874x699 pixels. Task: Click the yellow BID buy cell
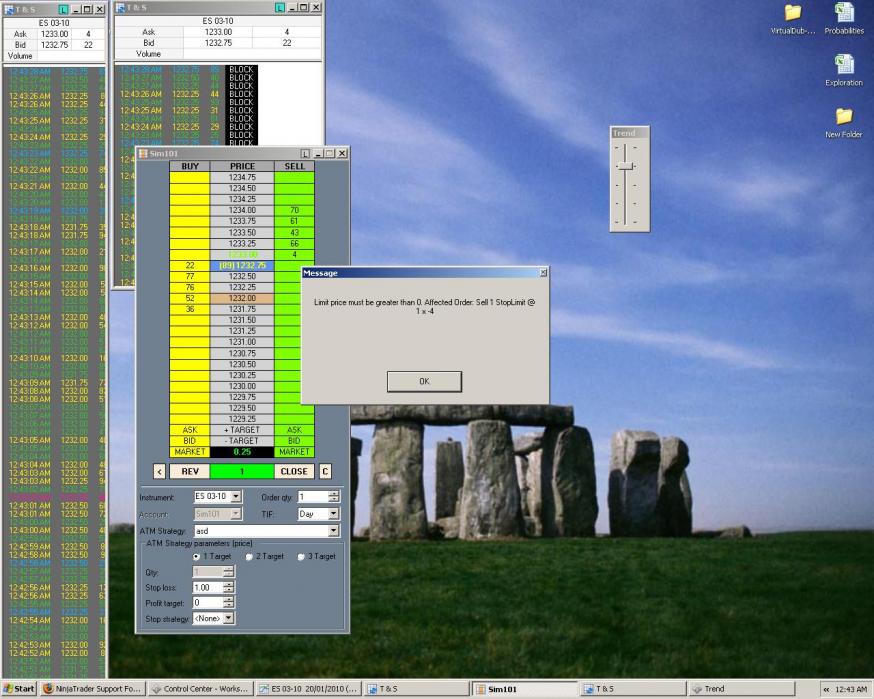click(190, 441)
